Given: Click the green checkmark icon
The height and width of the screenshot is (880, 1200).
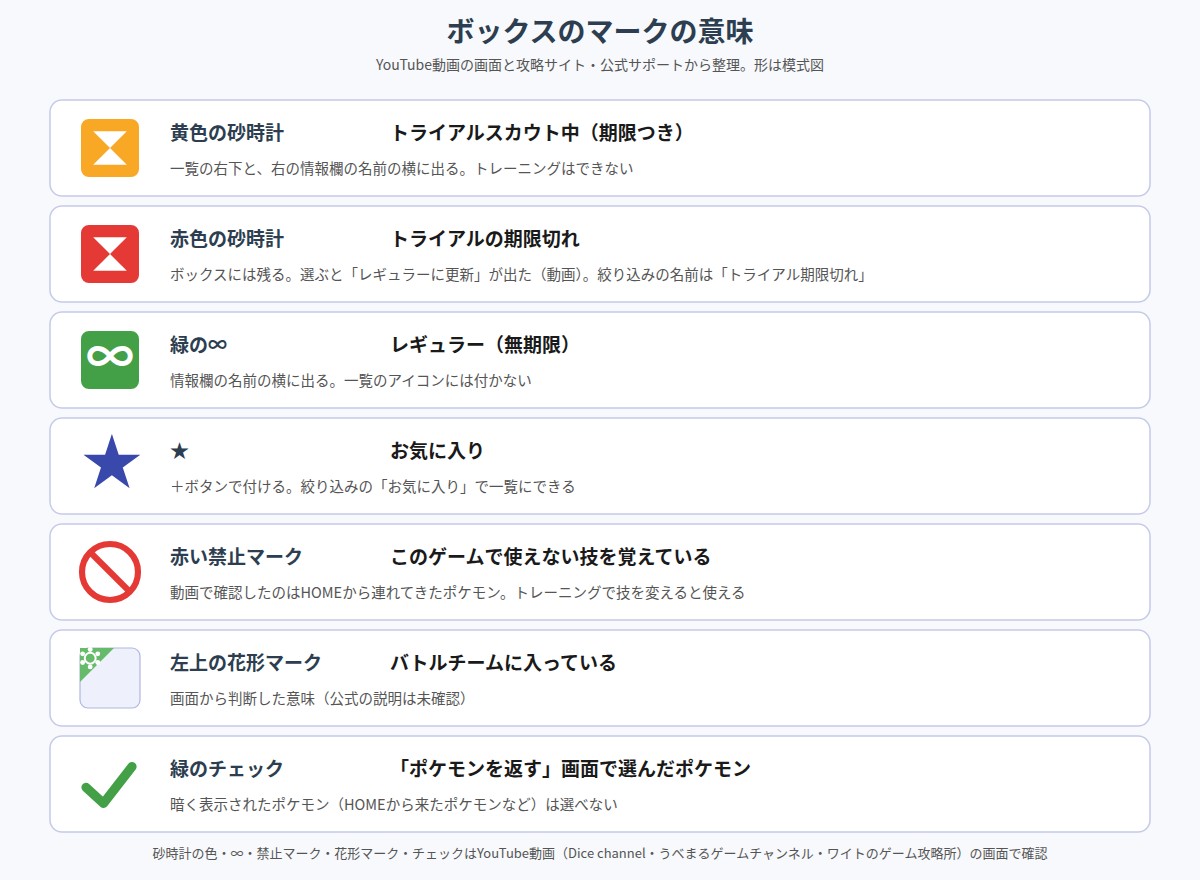Looking at the screenshot, I should pos(109,784).
